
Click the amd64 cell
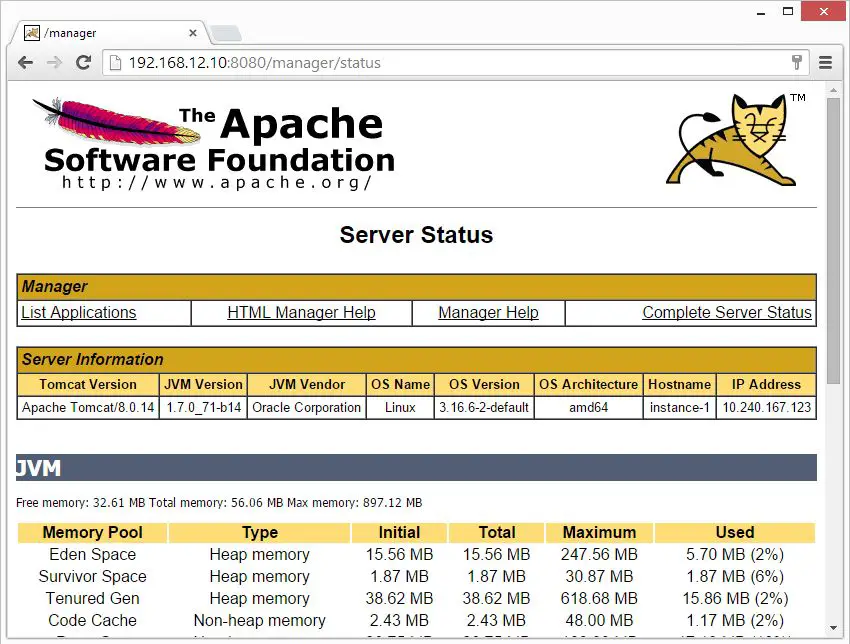tap(588, 408)
